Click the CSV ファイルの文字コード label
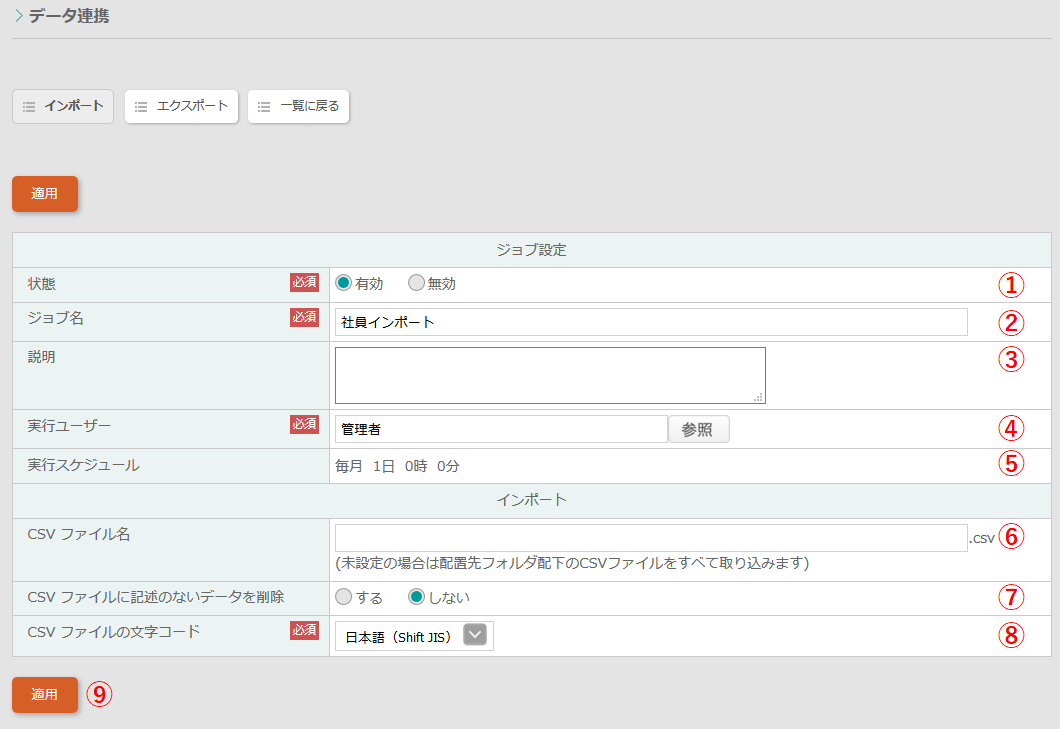Image resolution: width=1060 pixels, height=729 pixels. click(114, 632)
